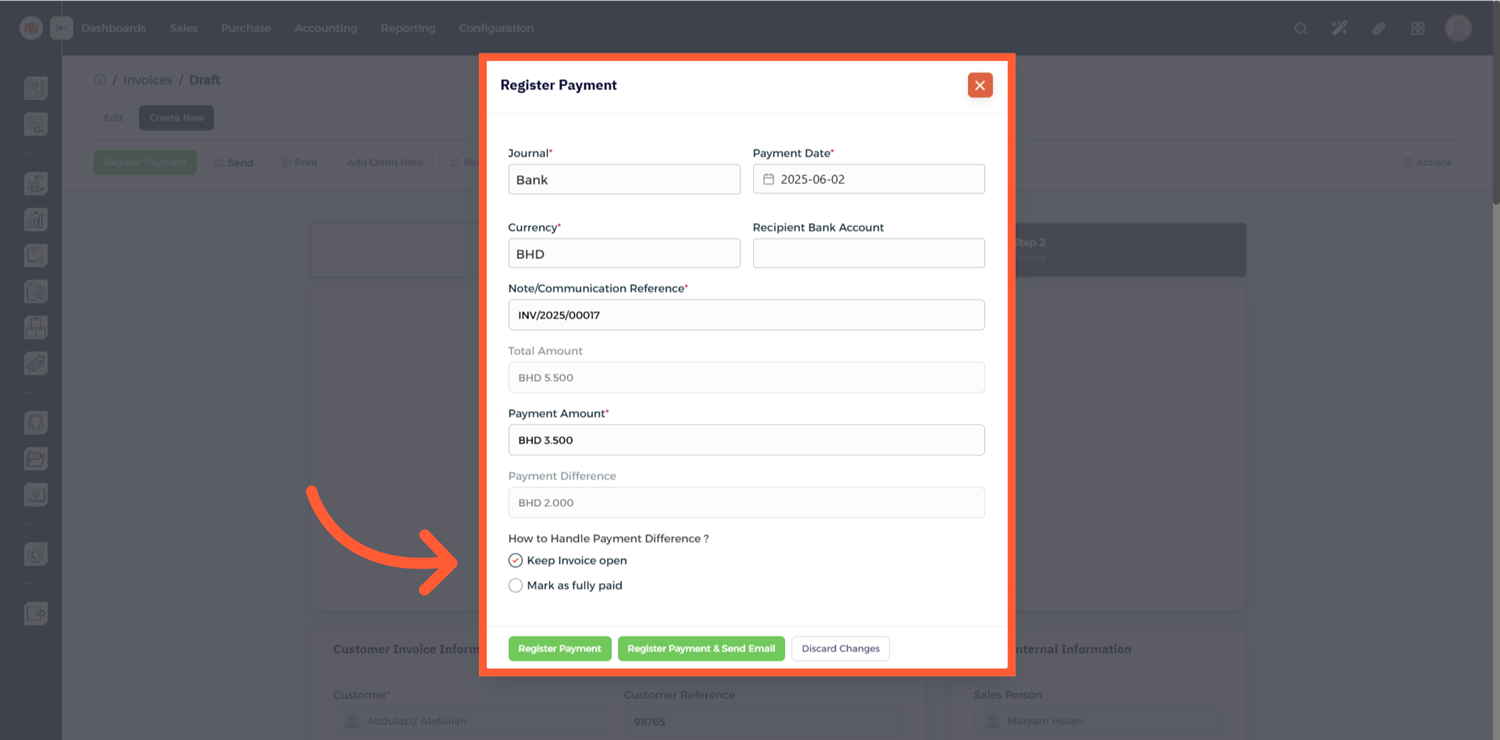Open the search icon in top bar
1500x740 pixels.
tap(1300, 28)
